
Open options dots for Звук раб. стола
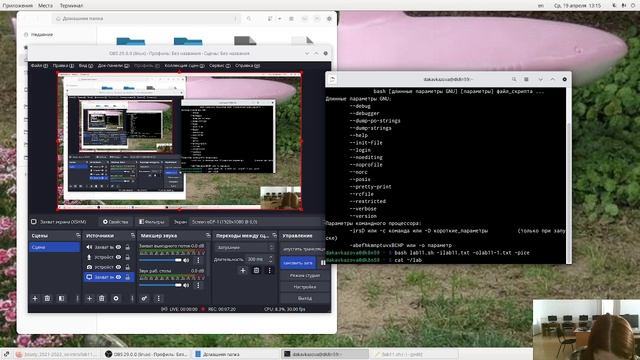click(x=198, y=285)
